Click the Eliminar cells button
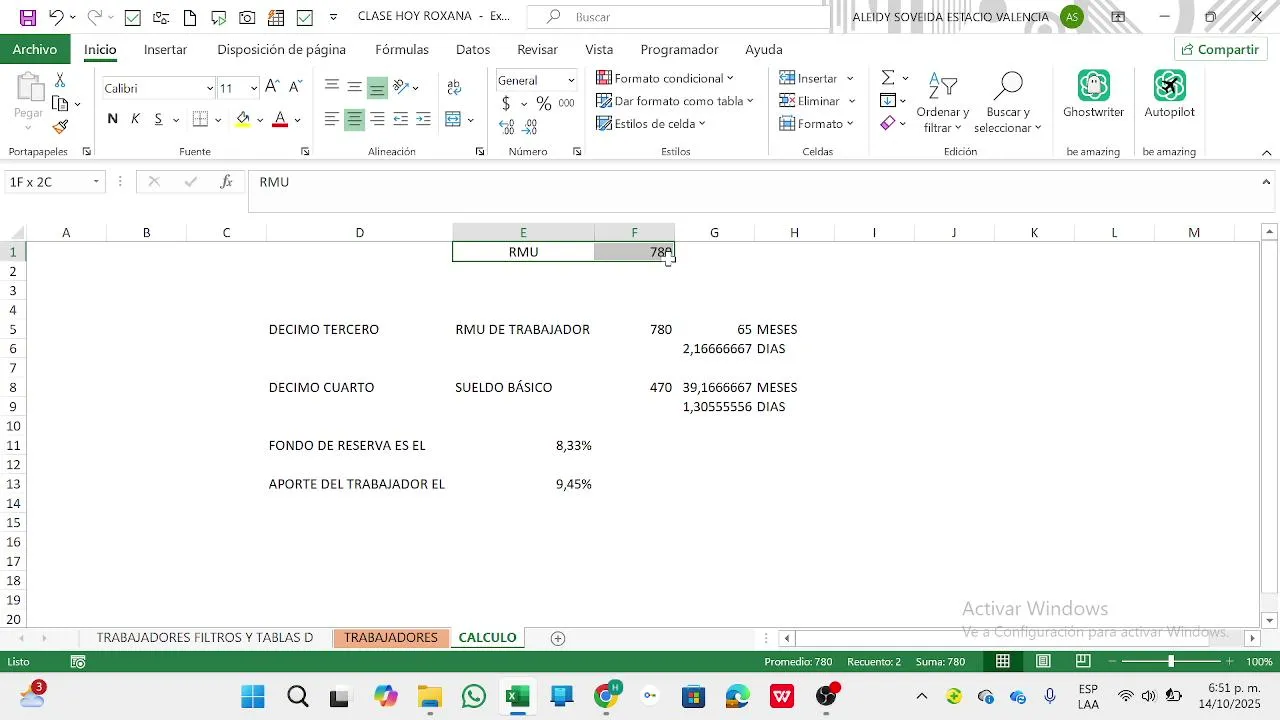Viewport: 1280px width, 720px height. pos(810,101)
